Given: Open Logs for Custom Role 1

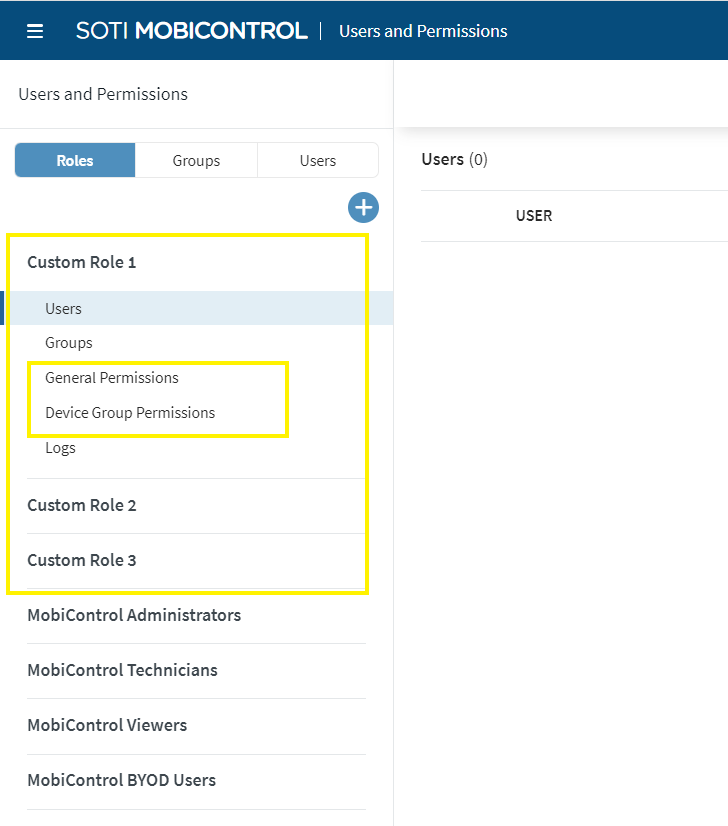Looking at the screenshot, I should (60, 448).
